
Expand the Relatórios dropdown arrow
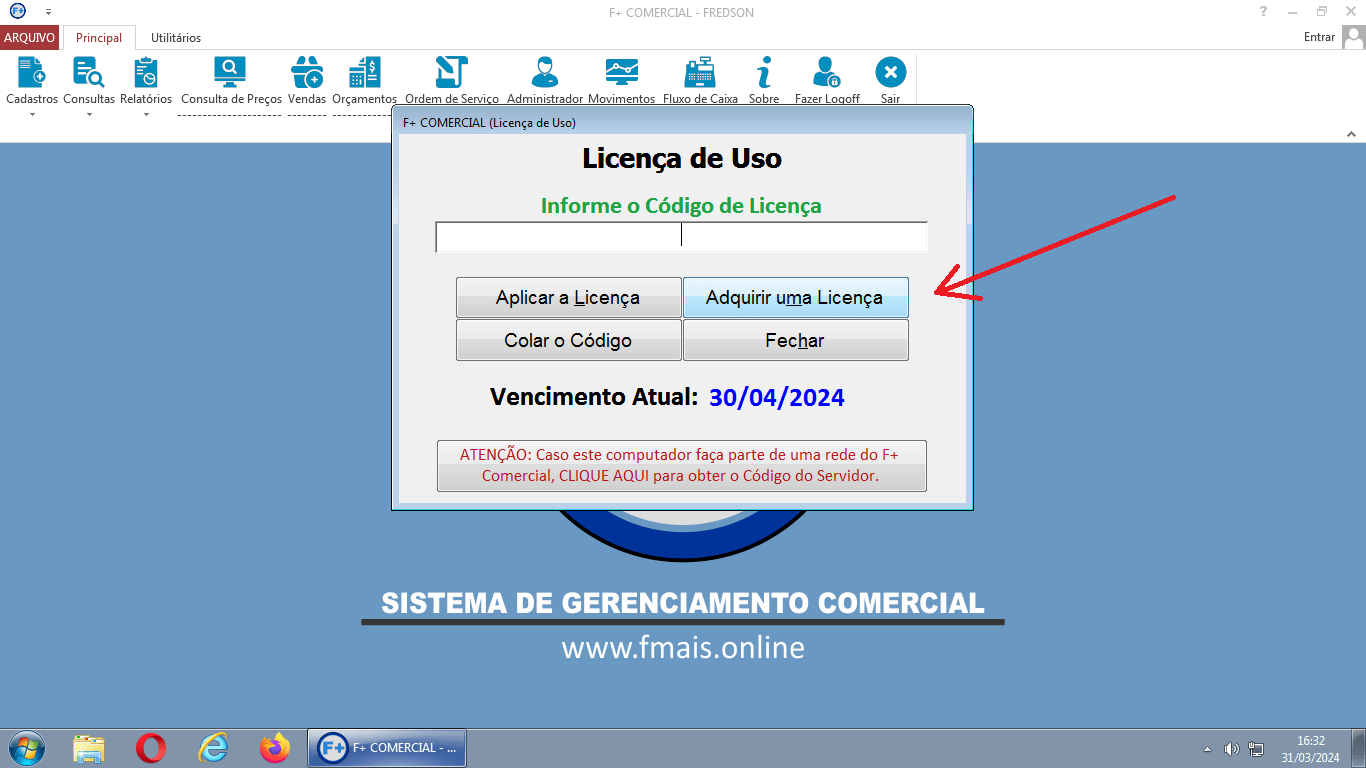tap(146, 114)
